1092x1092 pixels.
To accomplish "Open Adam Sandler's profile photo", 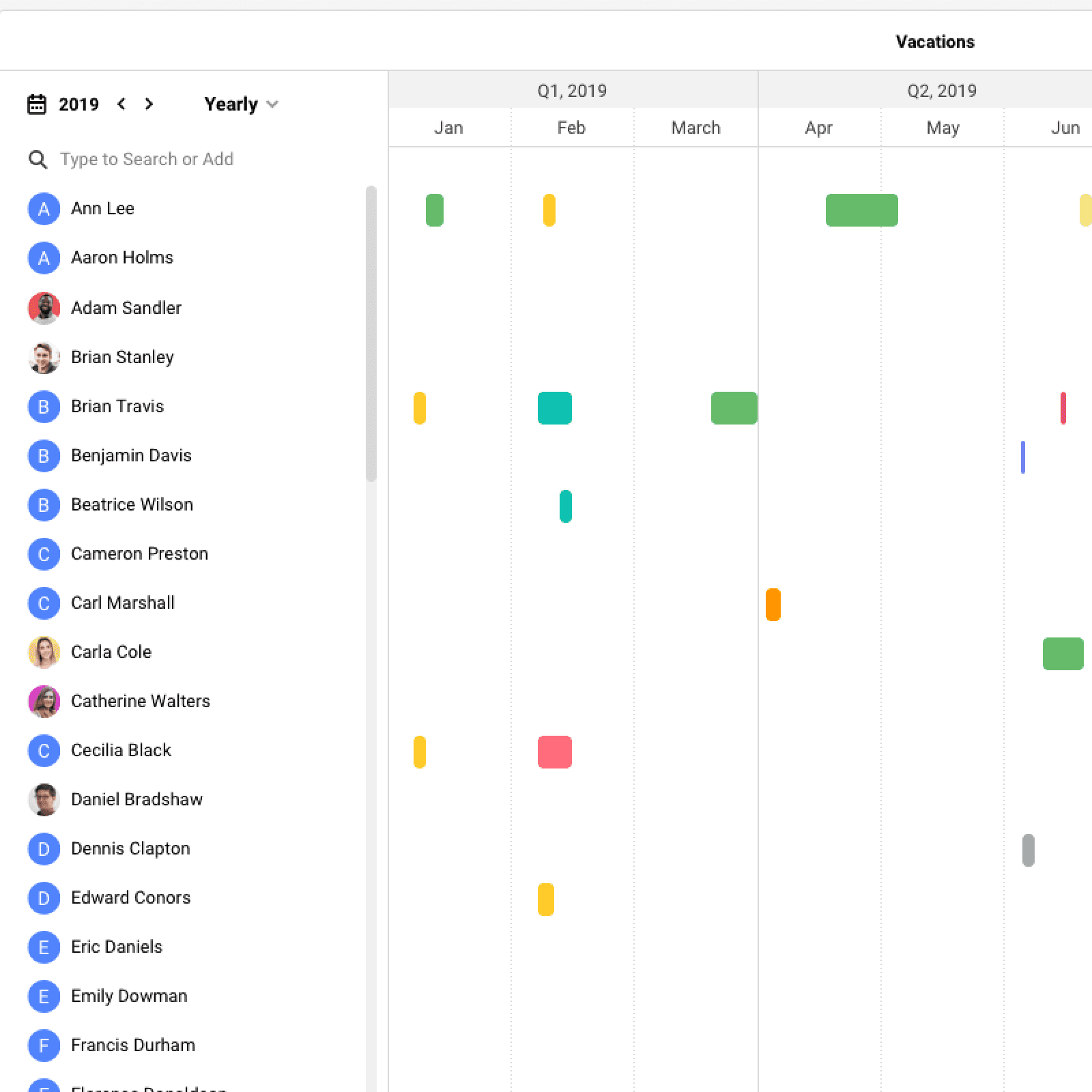I will 44,308.
